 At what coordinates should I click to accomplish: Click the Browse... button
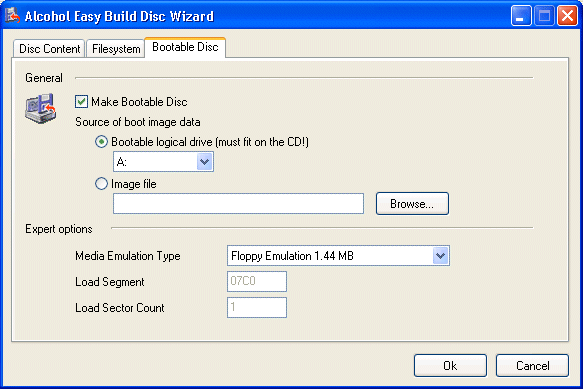(x=412, y=203)
